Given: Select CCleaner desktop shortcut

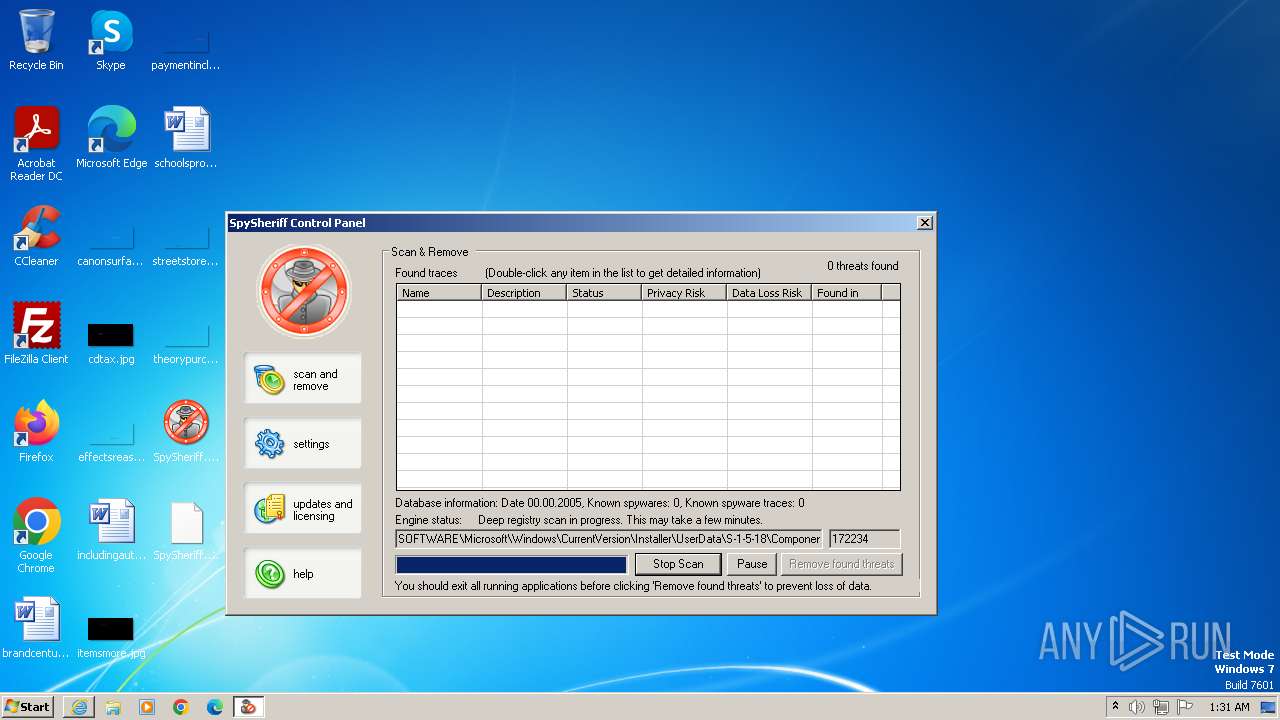Looking at the screenshot, I should (x=36, y=236).
